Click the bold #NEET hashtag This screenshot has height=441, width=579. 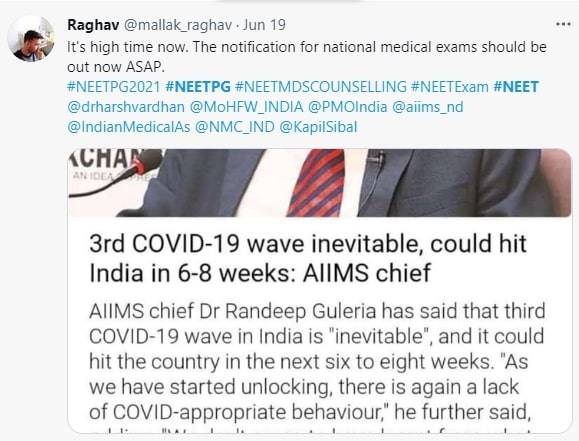516,87
